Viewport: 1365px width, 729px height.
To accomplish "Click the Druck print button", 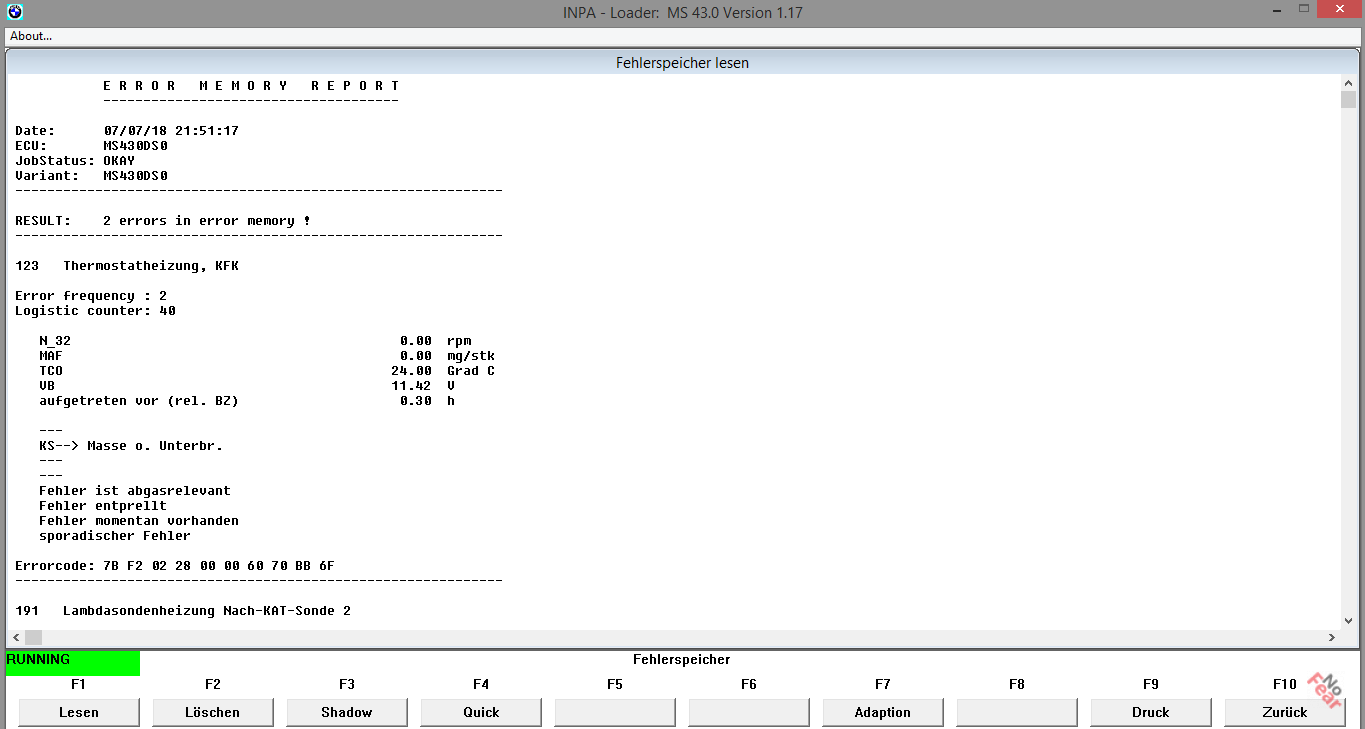I will pyautogui.click(x=1151, y=712).
